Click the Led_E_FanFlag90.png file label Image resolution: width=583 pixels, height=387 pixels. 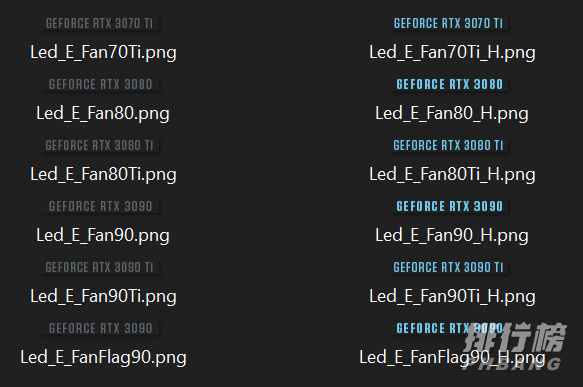[103, 357]
